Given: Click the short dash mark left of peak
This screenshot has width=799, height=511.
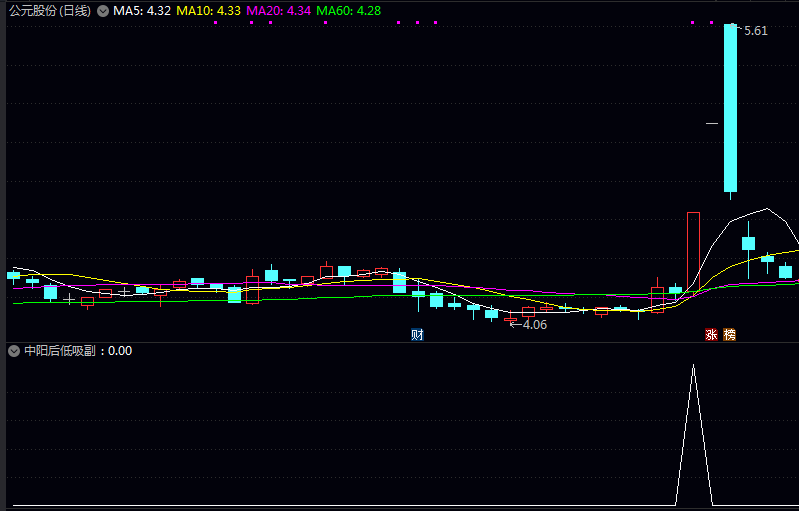Looking at the screenshot, I should tap(712, 123).
